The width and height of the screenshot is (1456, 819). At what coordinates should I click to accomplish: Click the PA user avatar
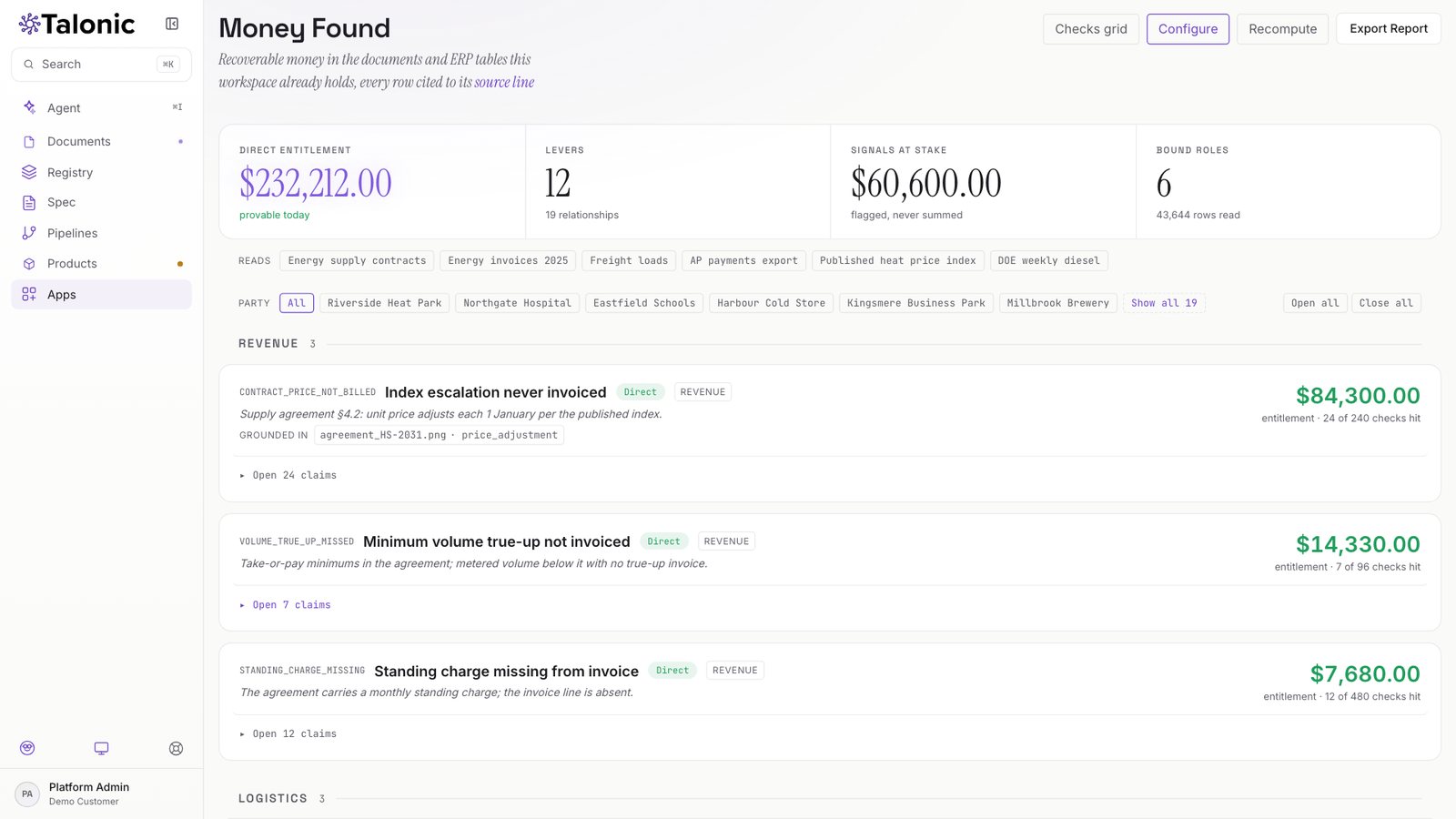tap(27, 794)
